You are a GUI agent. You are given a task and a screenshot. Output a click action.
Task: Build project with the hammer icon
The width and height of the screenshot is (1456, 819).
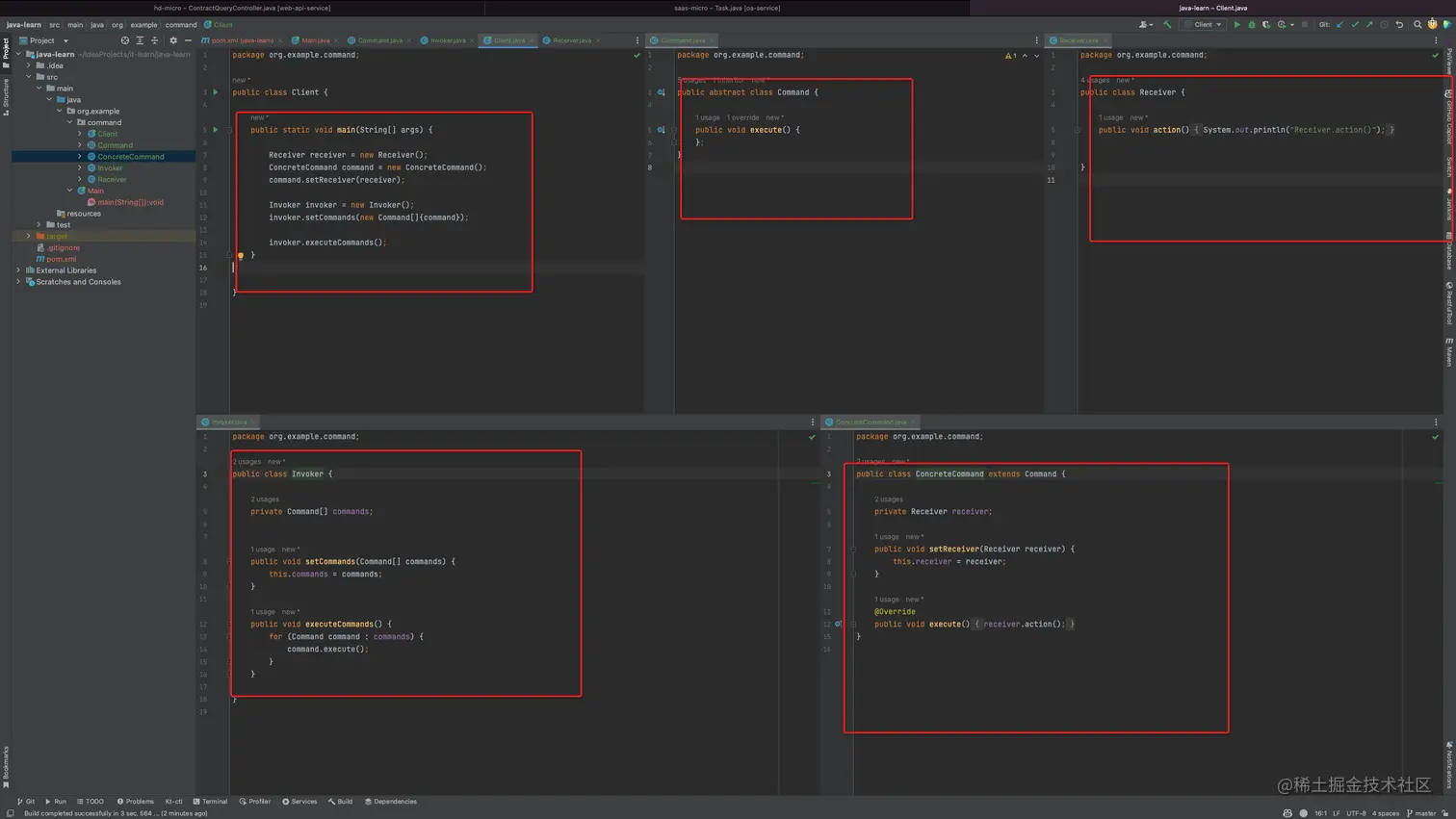1167,25
